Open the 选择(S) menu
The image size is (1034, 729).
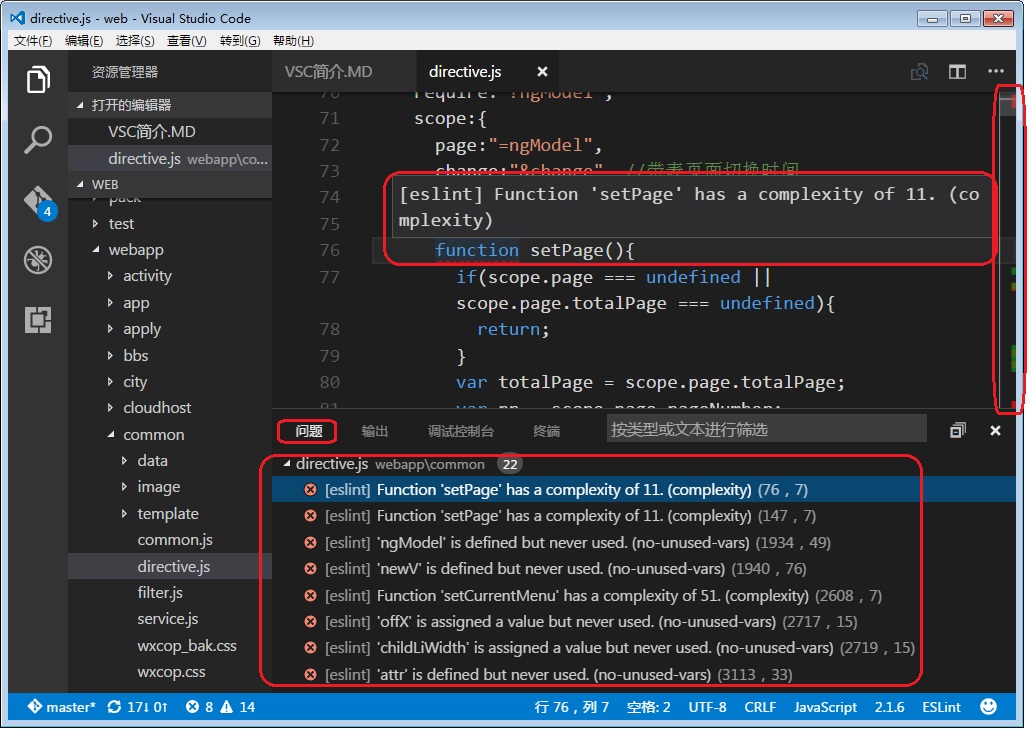[x=135, y=41]
